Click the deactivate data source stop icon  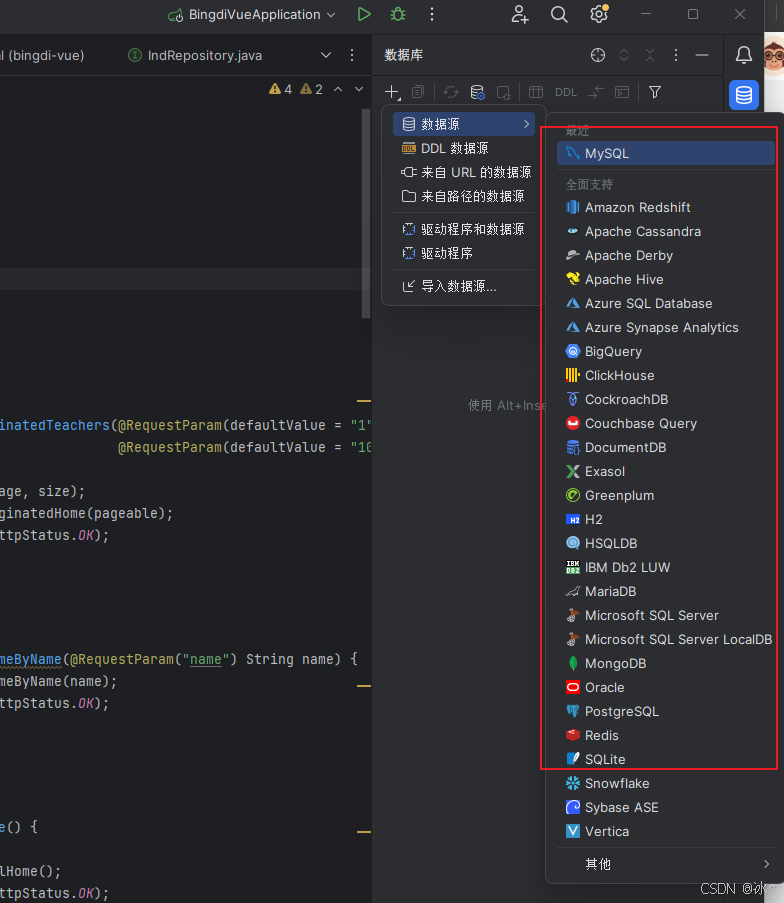504,92
